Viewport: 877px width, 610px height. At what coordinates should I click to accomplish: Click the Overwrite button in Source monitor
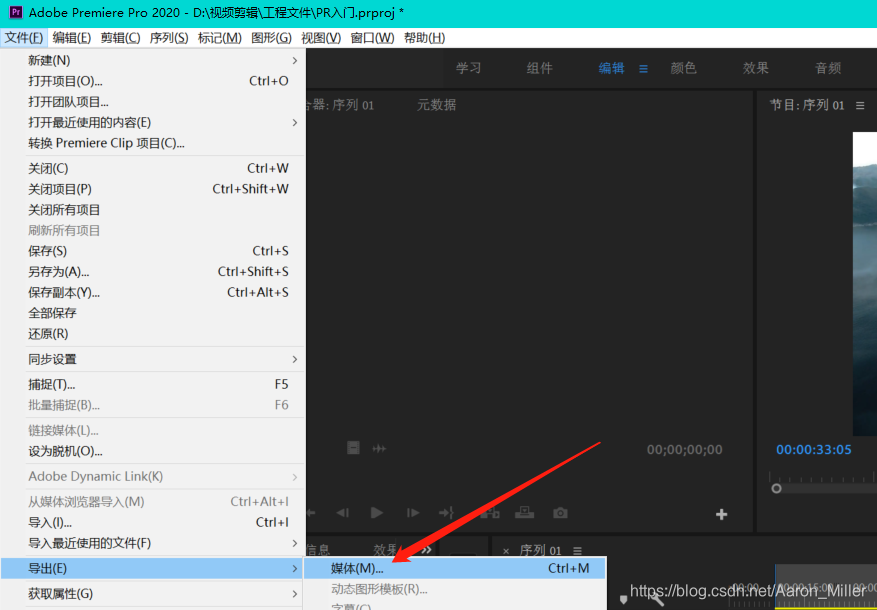pos(524,513)
